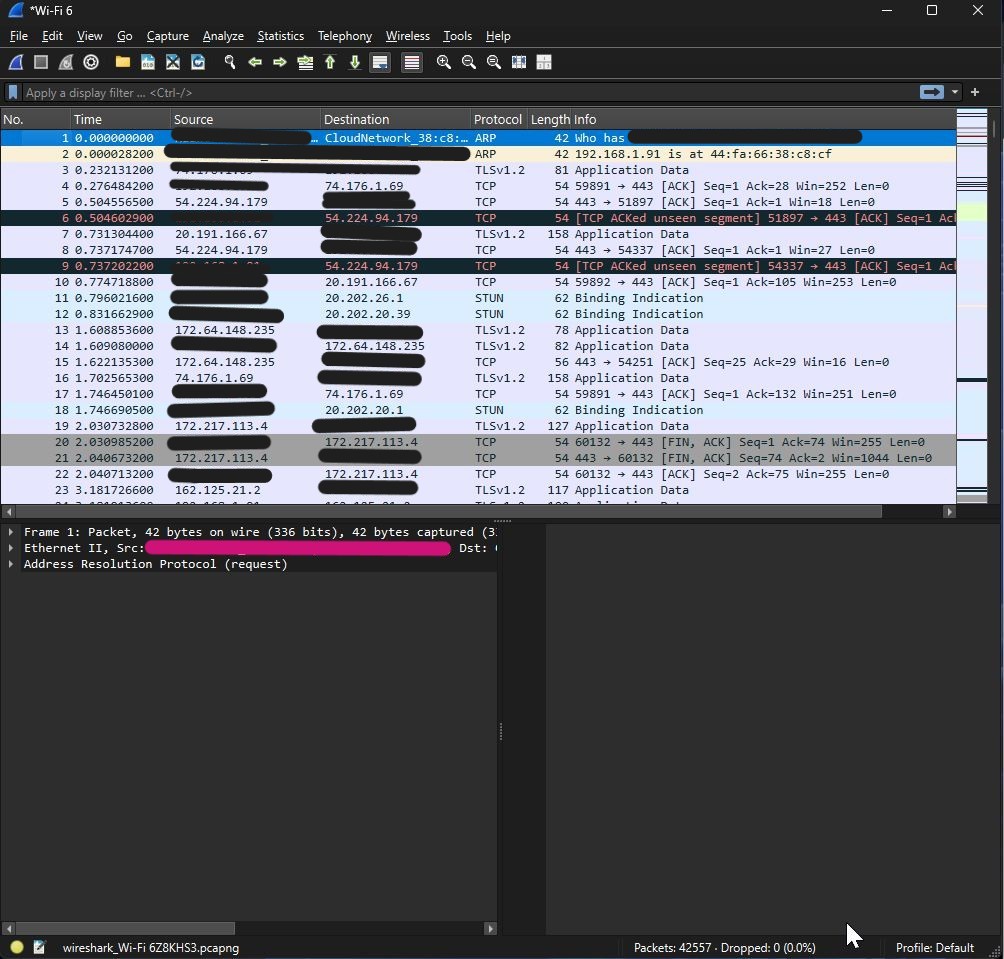Click Profile: Default in the status bar
This screenshot has height=959, width=1004.
pyautogui.click(x=934, y=947)
